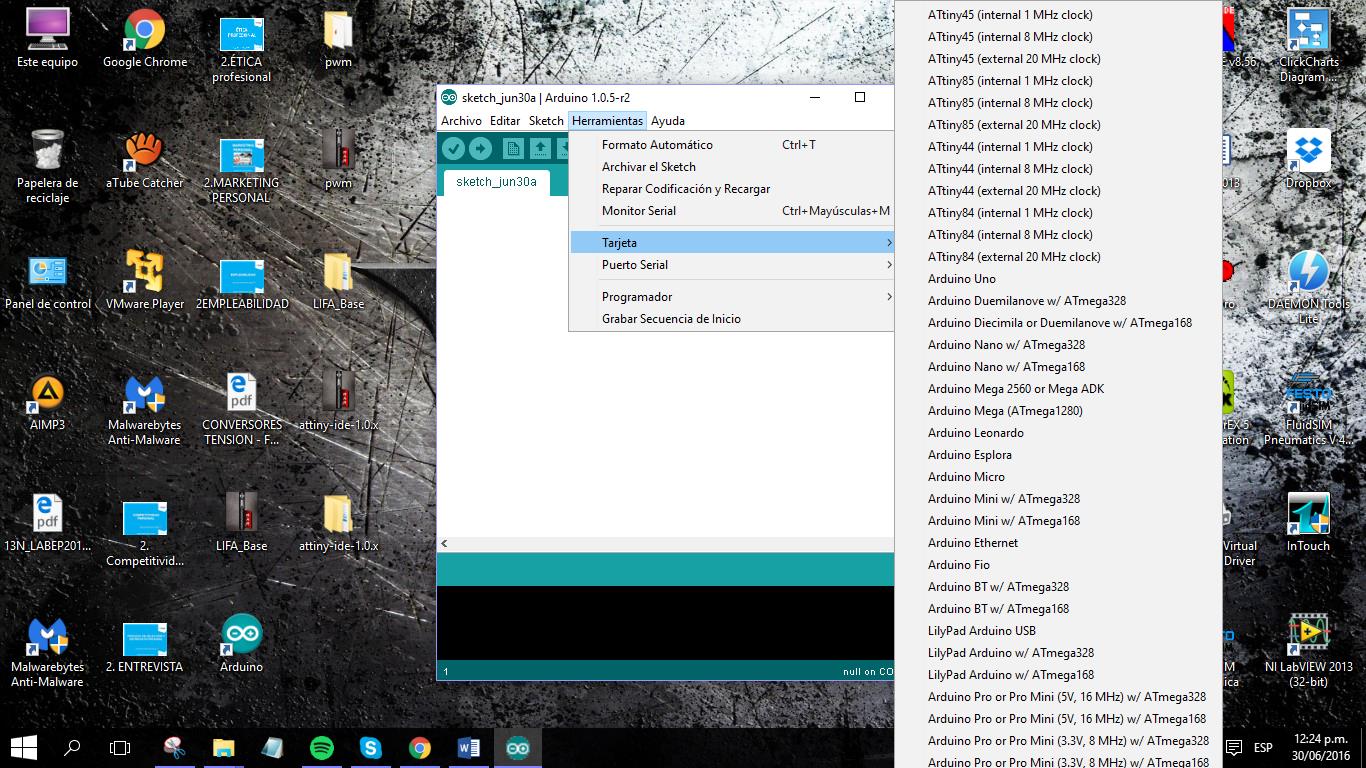1366x768 pixels.
Task: Select ATtiny84 (external 20 MHz clock) board
Action: tap(1058, 257)
